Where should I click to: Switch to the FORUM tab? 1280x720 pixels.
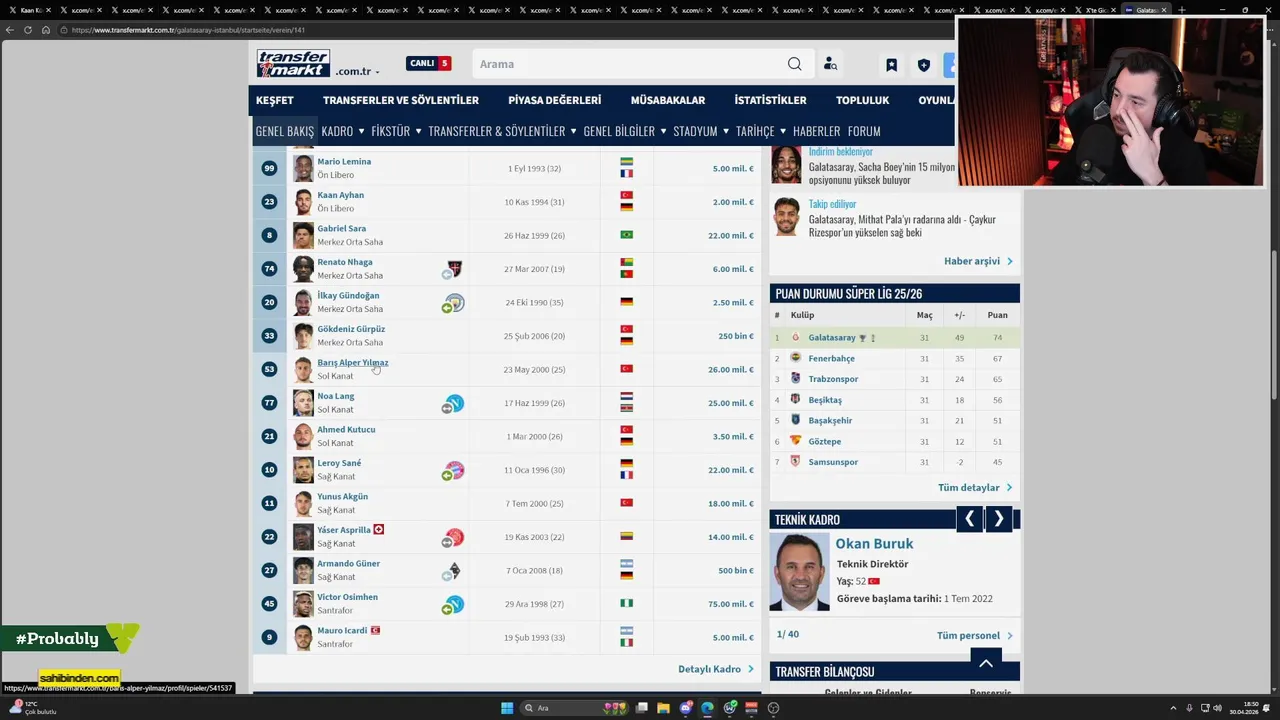(x=864, y=131)
